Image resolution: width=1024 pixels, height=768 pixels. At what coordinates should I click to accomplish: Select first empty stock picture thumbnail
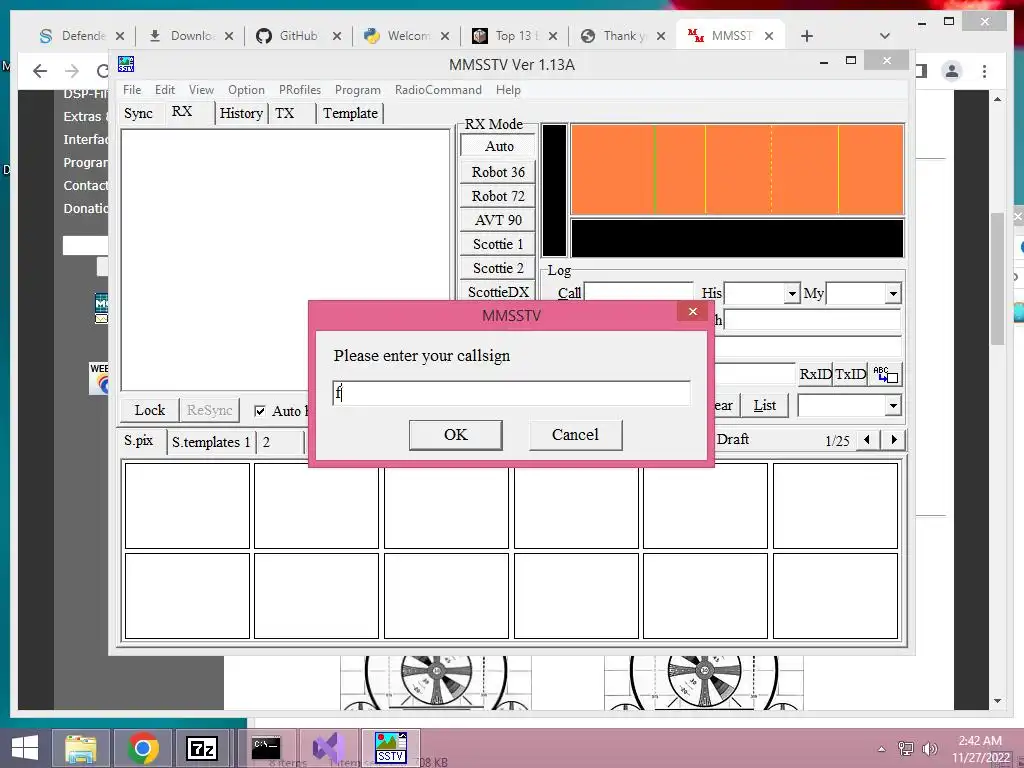[187, 506]
